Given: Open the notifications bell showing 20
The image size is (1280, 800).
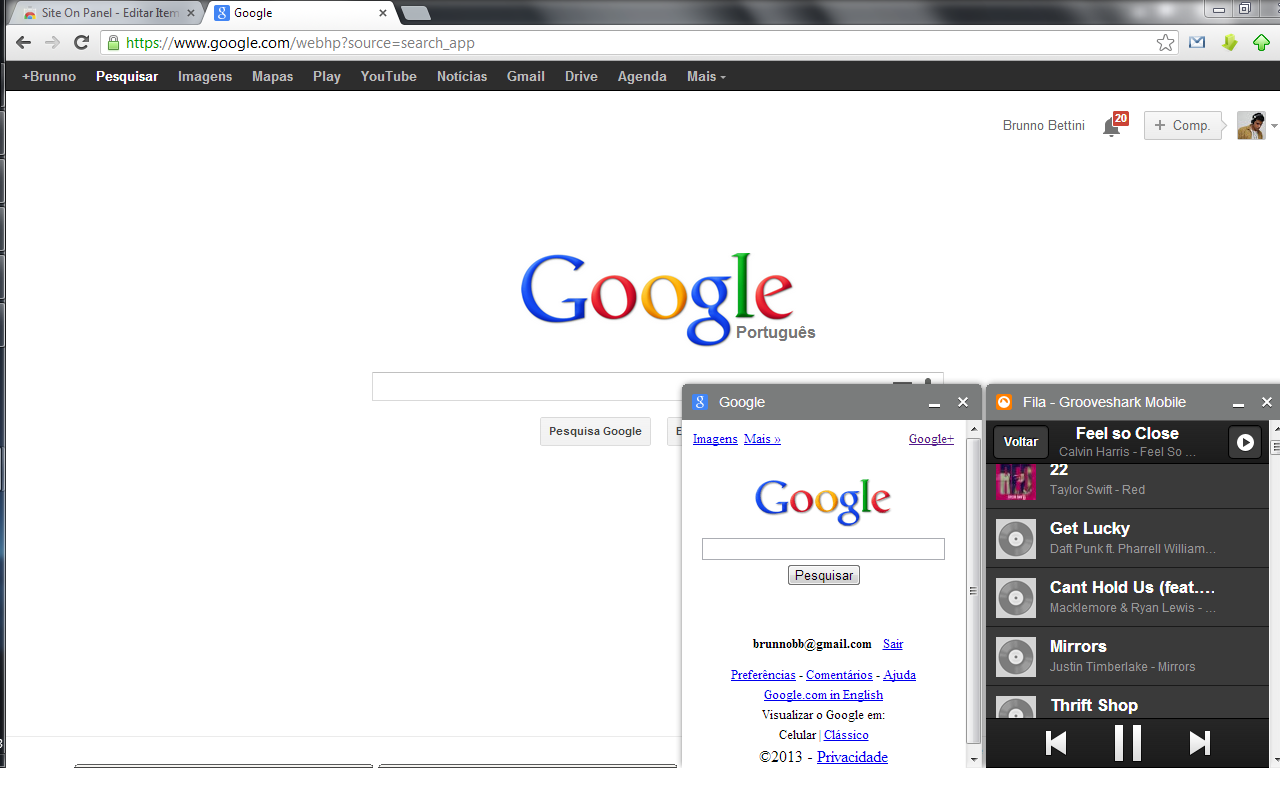Looking at the screenshot, I should [1113, 125].
